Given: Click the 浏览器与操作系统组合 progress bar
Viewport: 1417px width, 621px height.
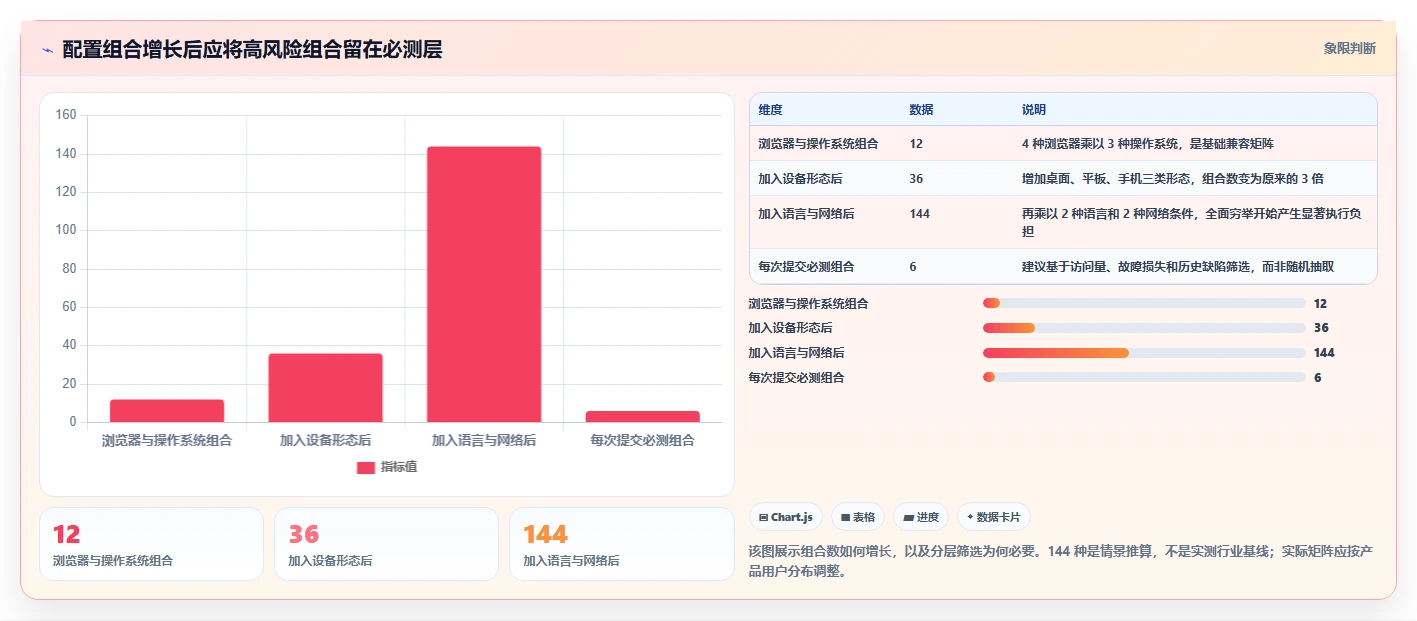Looking at the screenshot, I should [x=1144, y=303].
